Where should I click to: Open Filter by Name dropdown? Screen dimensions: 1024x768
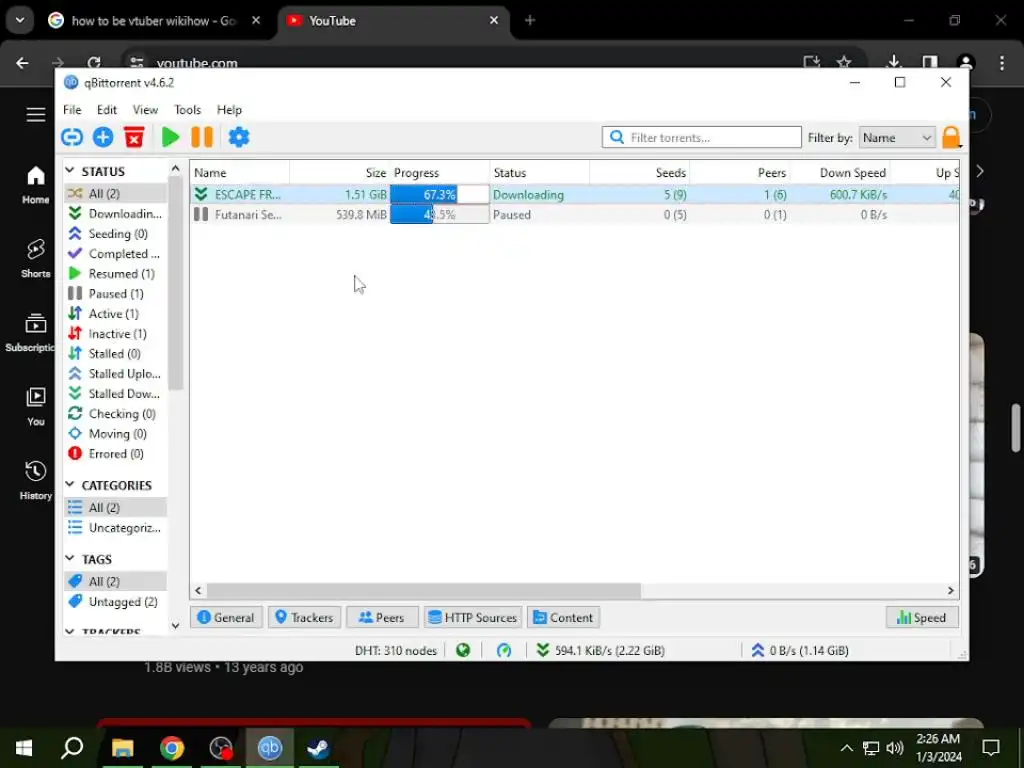[x=897, y=138]
